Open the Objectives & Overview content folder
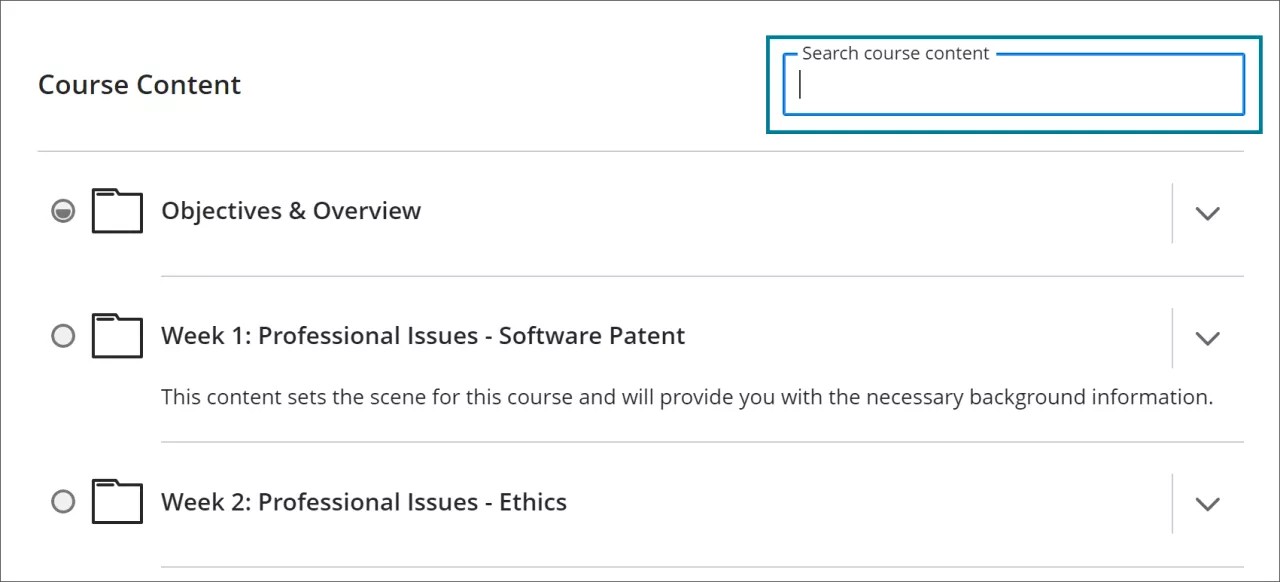 point(290,210)
